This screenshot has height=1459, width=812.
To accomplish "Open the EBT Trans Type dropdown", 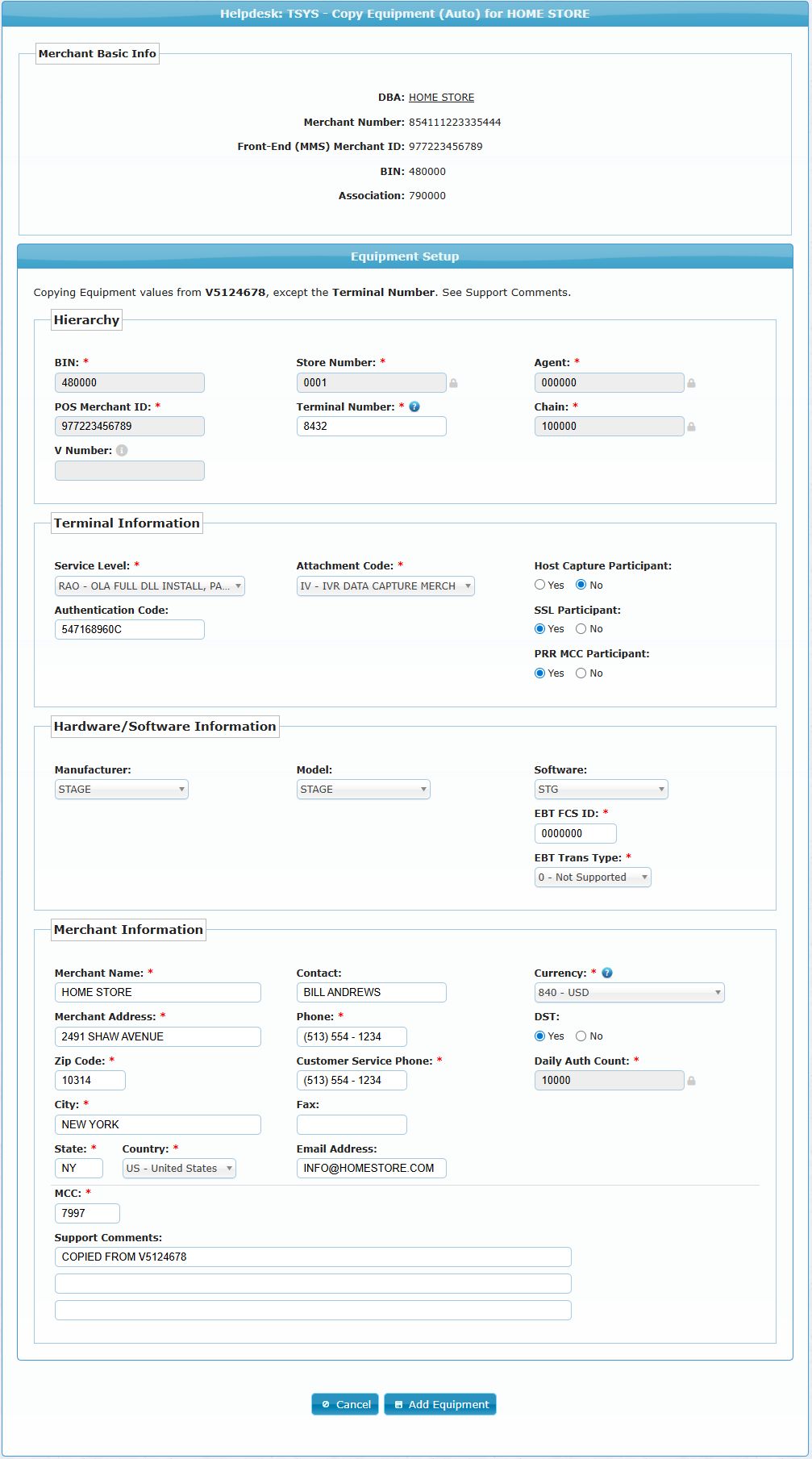I will pos(593,877).
